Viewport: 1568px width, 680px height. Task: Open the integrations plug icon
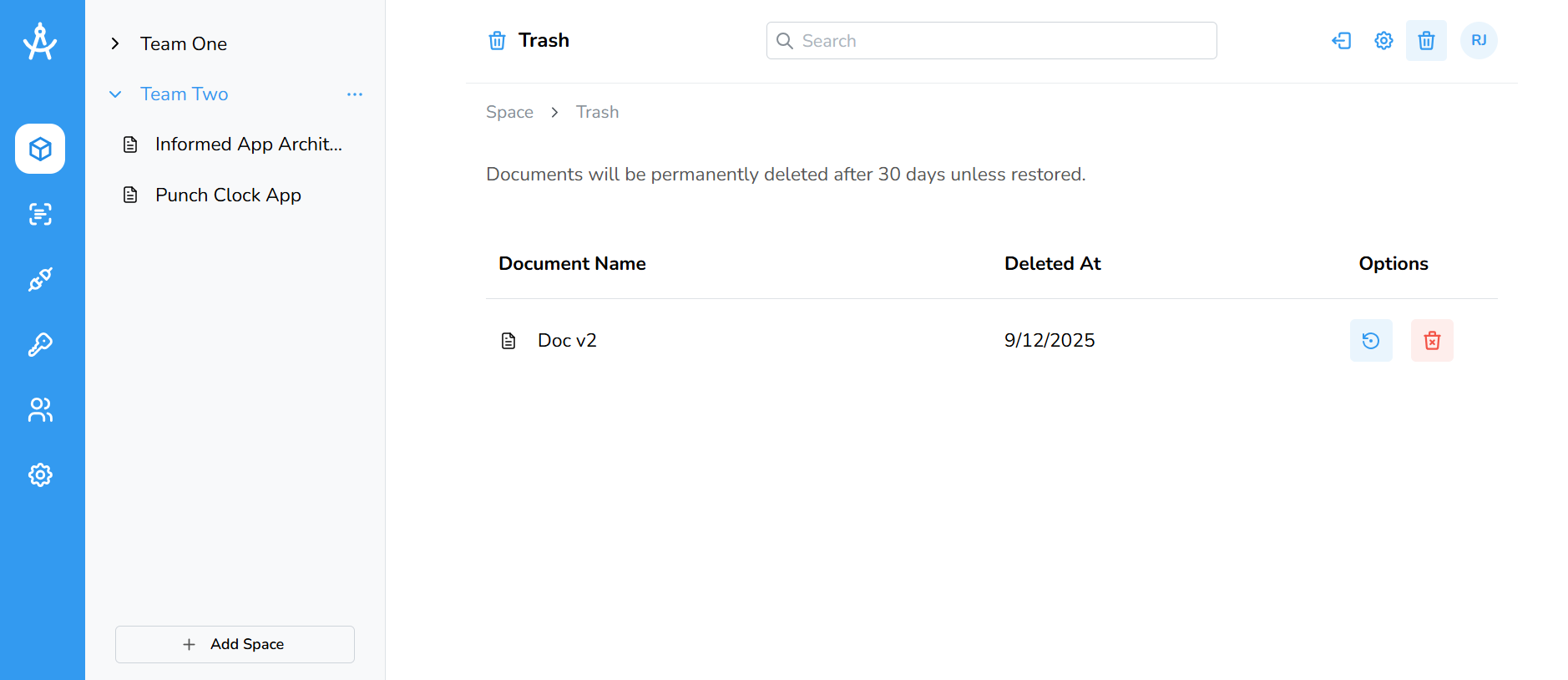click(40, 279)
